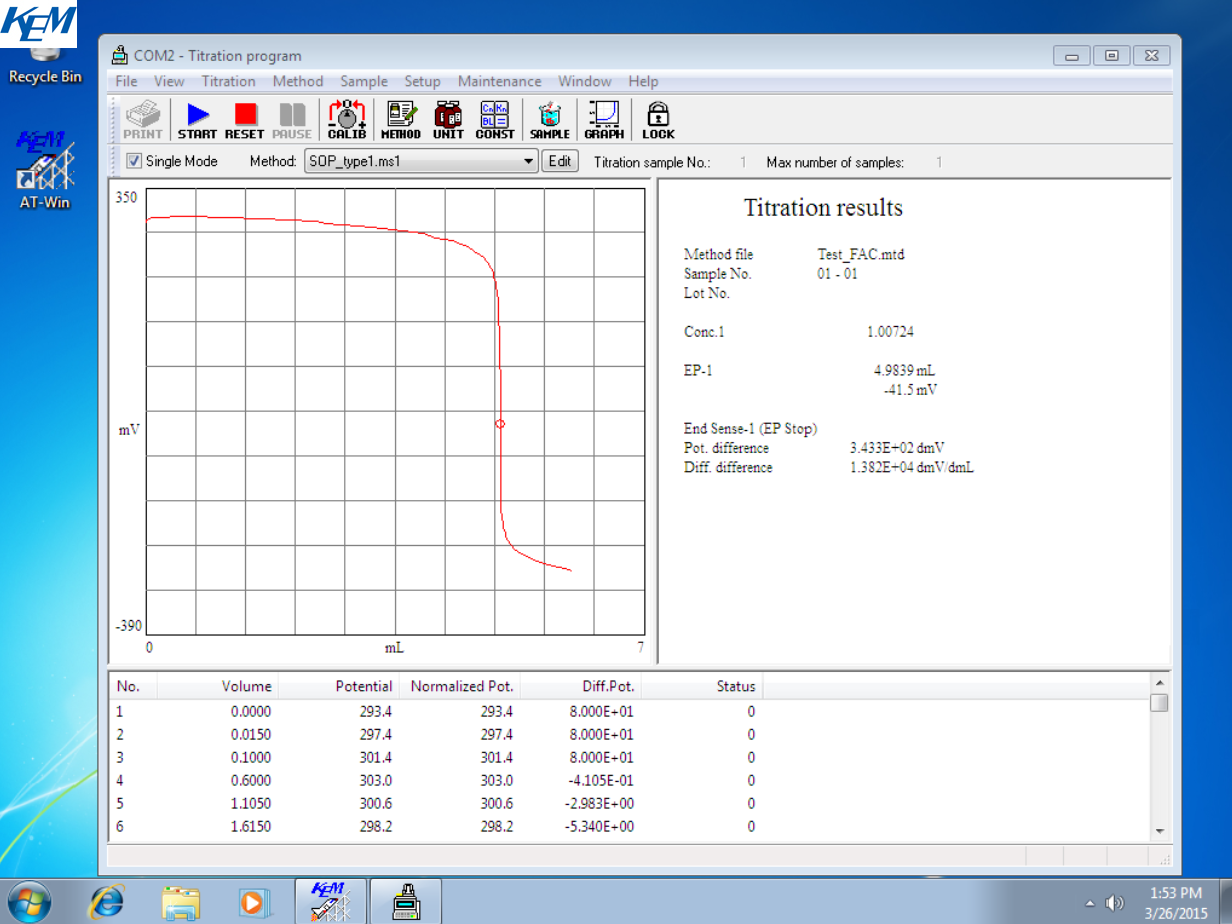Viewport: 1232px width, 924px height.
Task: Click the UNIT toolbar icon
Action: [x=448, y=120]
